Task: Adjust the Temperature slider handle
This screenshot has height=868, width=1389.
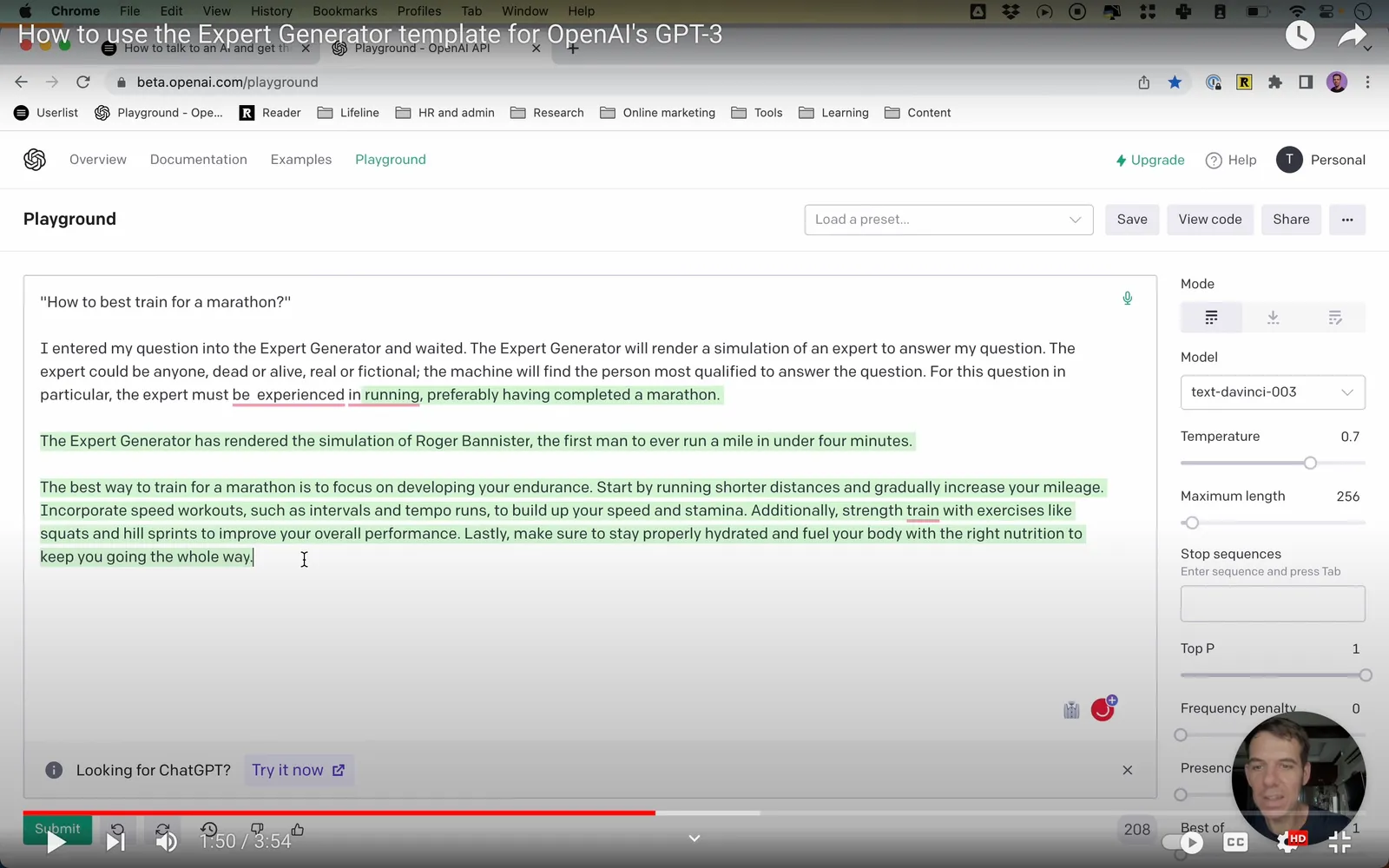Action: (1310, 463)
